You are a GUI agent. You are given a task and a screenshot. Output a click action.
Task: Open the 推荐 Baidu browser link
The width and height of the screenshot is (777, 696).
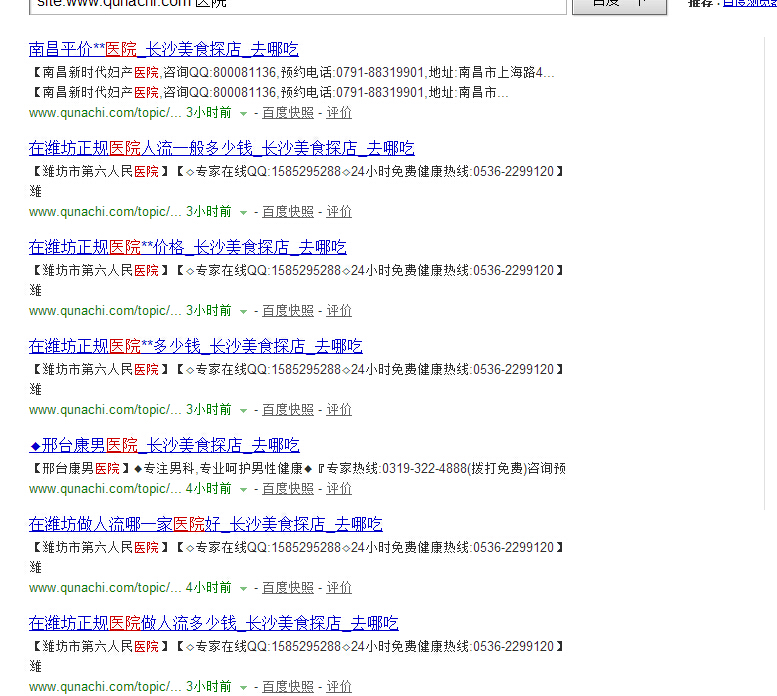(x=750, y=3)
